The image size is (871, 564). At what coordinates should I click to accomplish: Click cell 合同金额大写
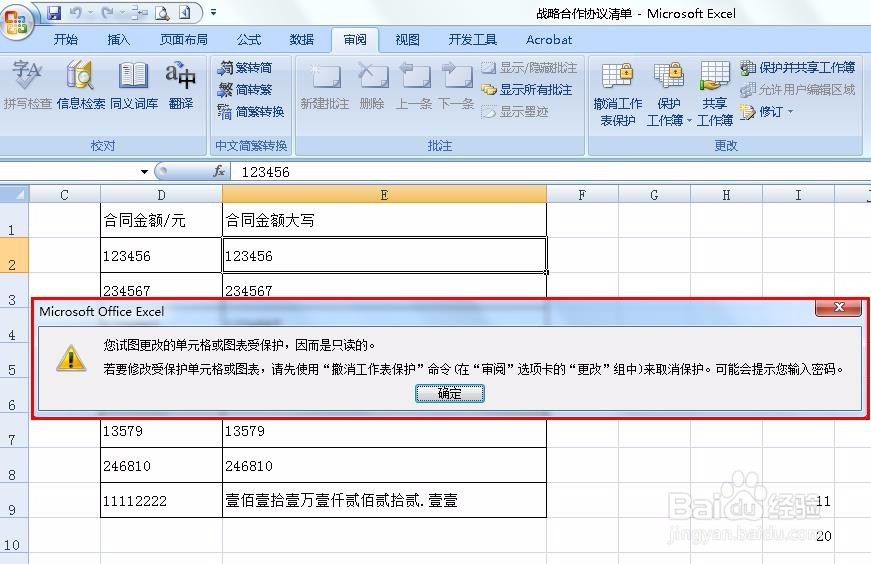(384, 221)
